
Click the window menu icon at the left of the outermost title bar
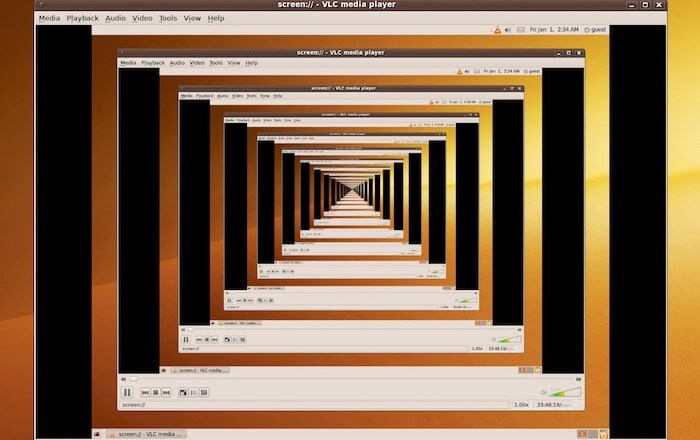41,4
